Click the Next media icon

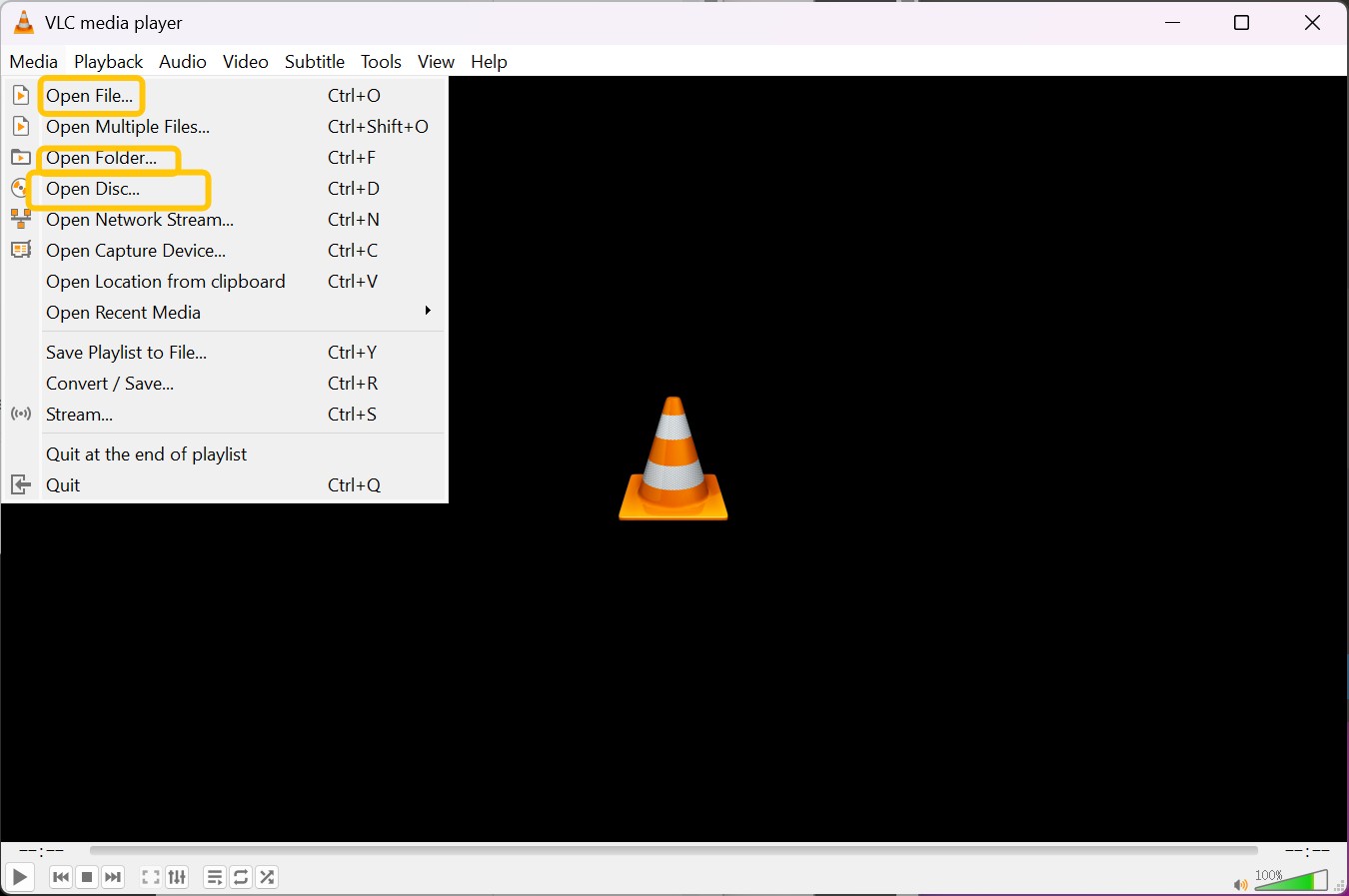point(113,877)
